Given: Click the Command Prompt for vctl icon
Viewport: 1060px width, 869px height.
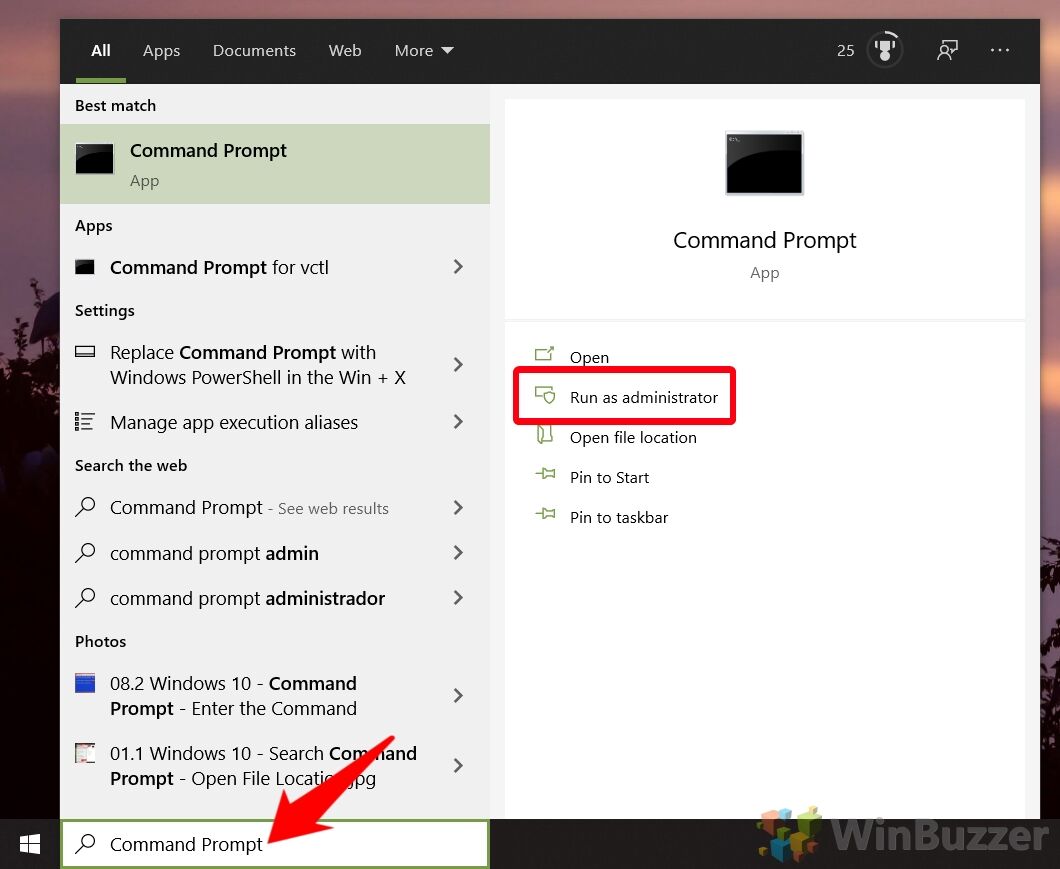Looking at the screenshot, I should pos(85,266).
